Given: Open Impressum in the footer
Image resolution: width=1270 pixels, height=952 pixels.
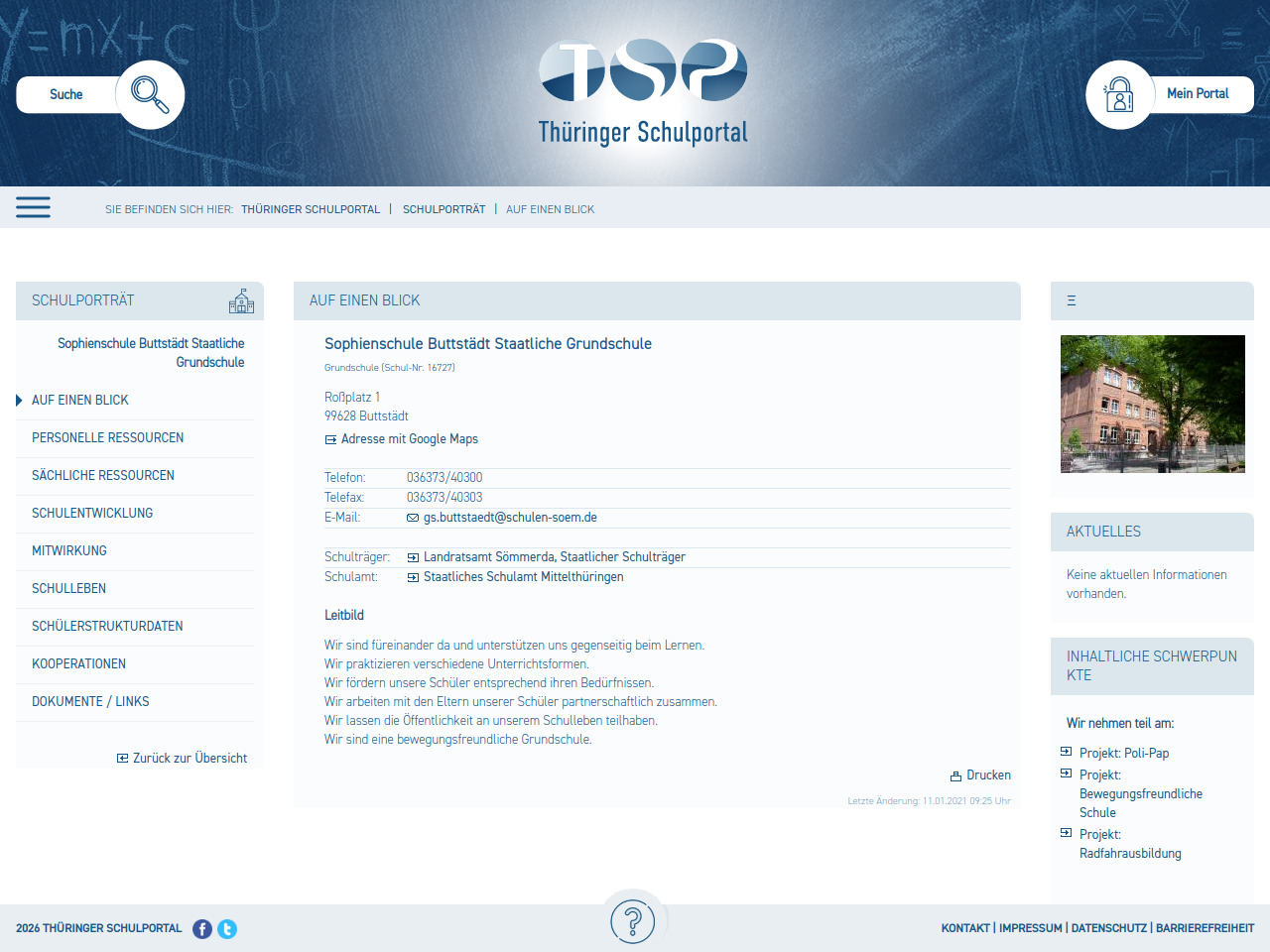Looking at the screenshot, I should coord(1030,928).
